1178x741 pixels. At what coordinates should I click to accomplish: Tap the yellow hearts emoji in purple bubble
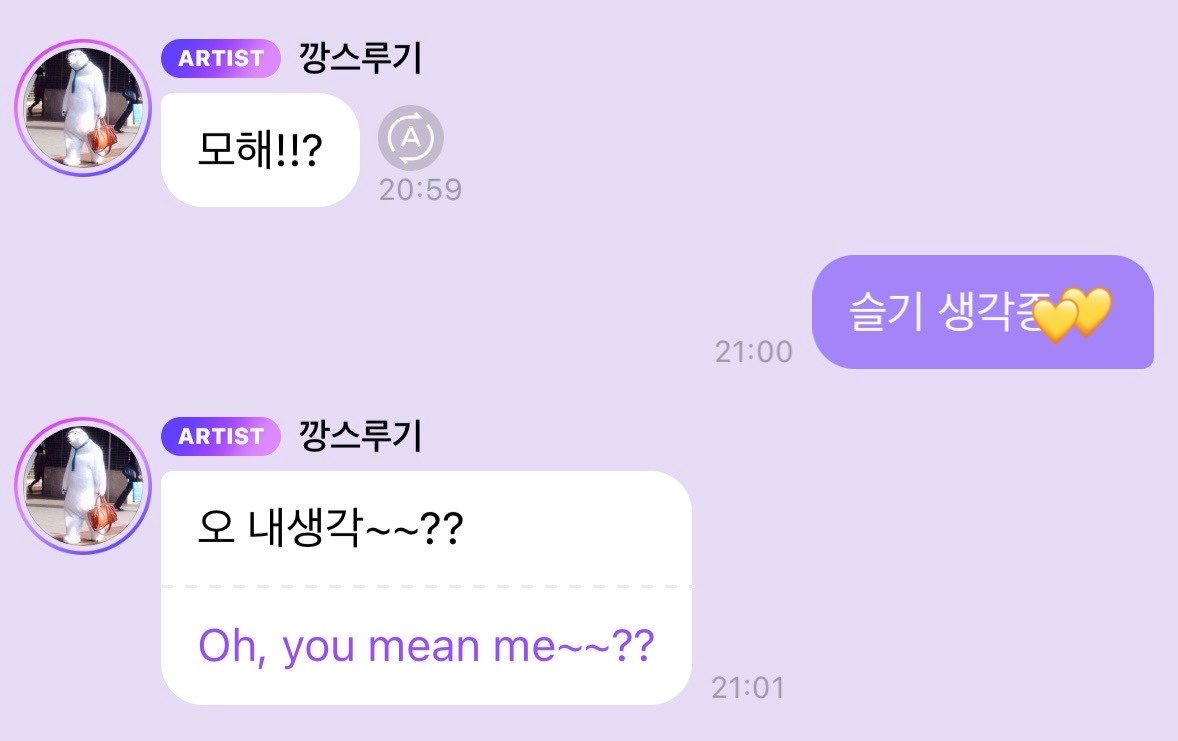[1072, 315]
